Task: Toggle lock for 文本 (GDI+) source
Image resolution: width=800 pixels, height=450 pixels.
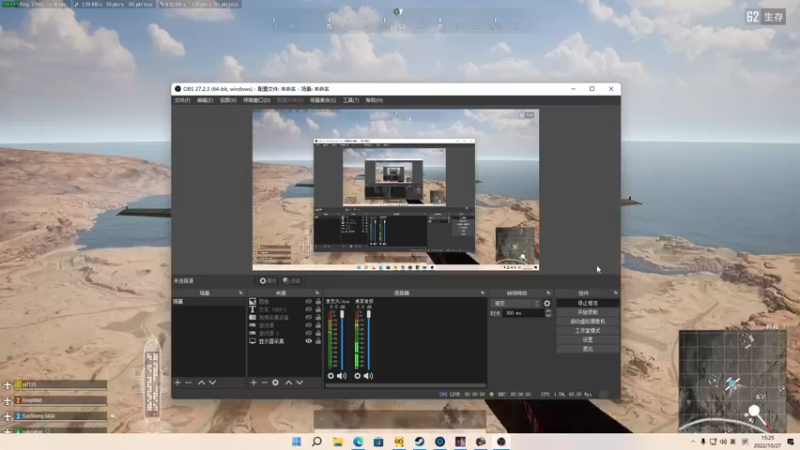Action: point(318,309)
